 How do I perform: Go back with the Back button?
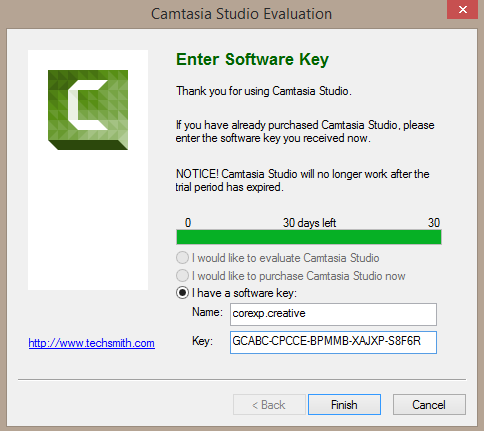pyautogui.click(x=269, y=405)
